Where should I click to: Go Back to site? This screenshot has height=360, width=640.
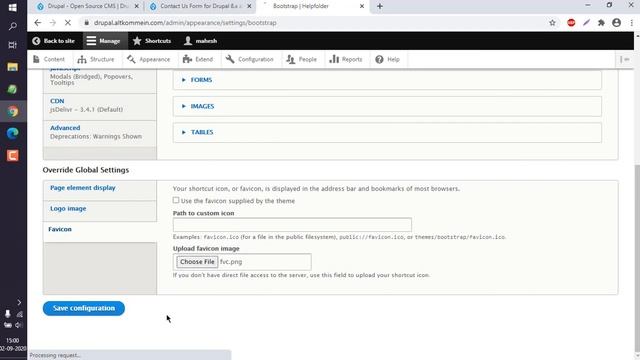click(x=53, y=41)
